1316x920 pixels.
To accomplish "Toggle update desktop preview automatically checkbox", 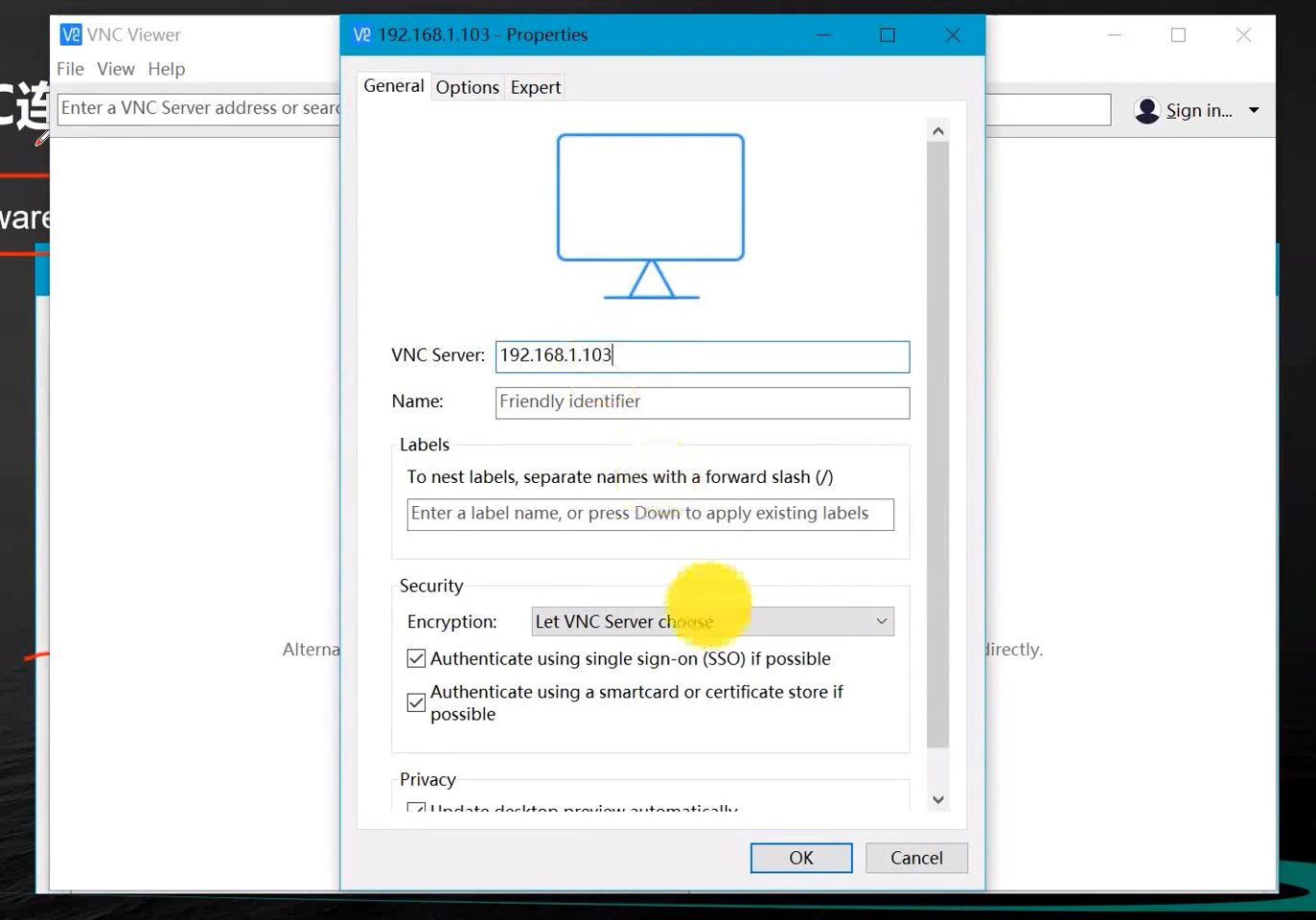I will 416,808.
